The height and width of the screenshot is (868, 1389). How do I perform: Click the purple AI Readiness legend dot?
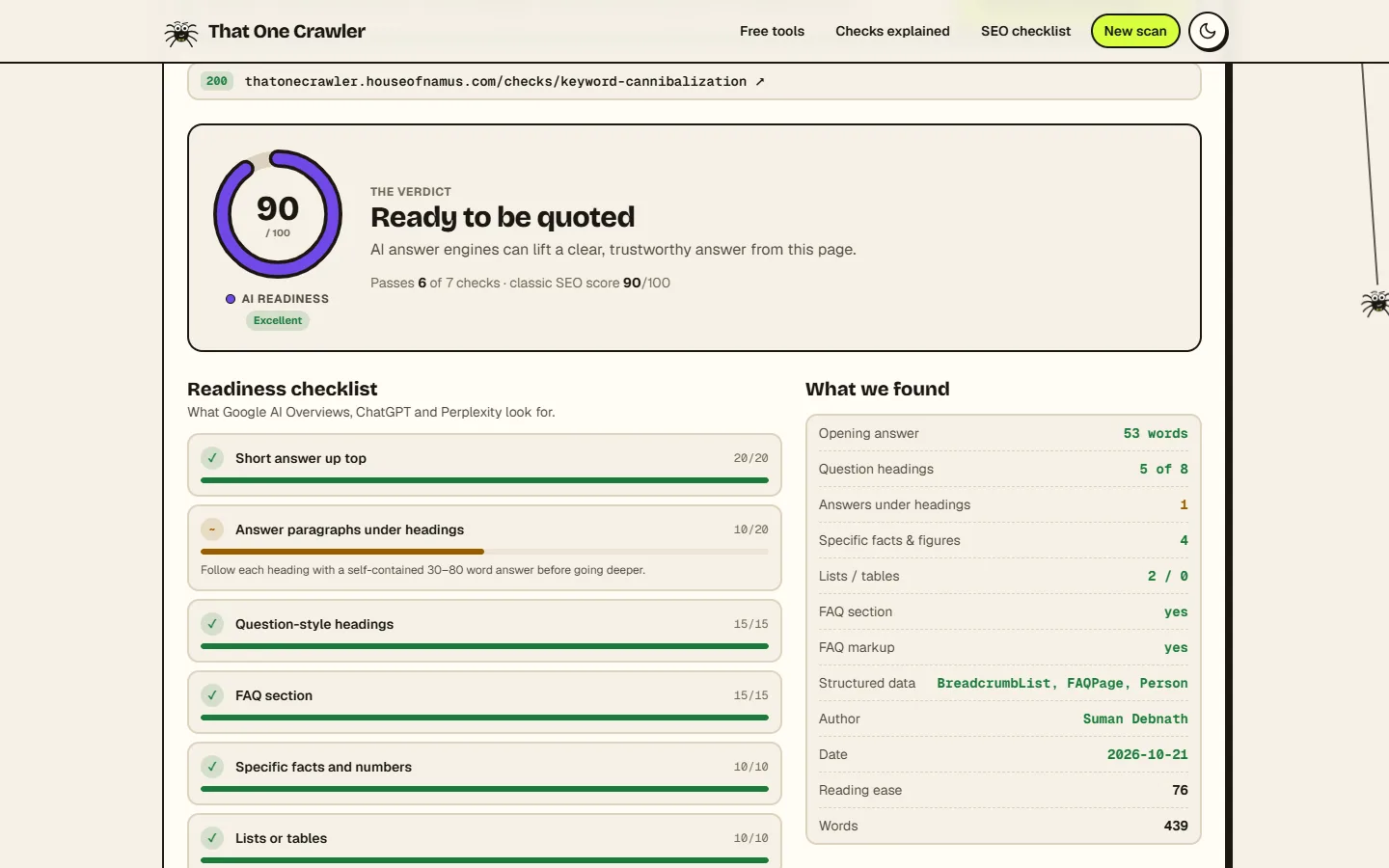click(231, 299)
